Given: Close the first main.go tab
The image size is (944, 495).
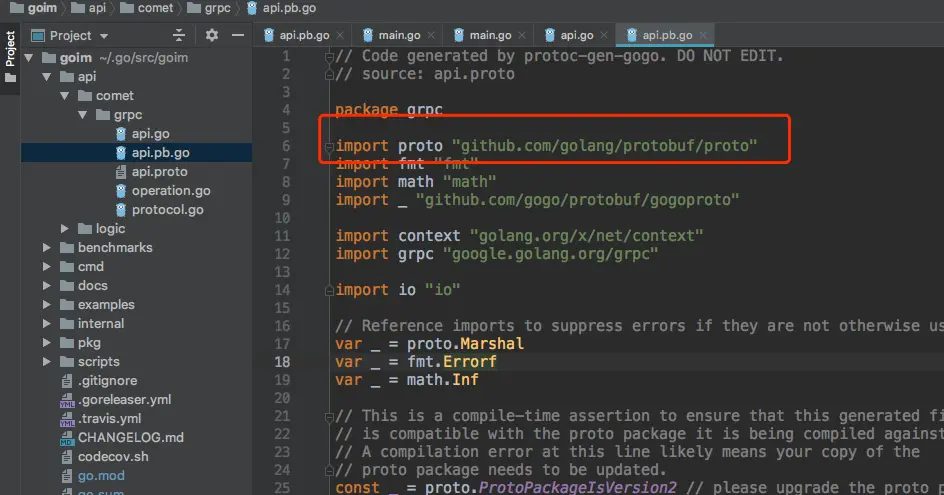Looking at the screenshot, I should tap(431, 36).
